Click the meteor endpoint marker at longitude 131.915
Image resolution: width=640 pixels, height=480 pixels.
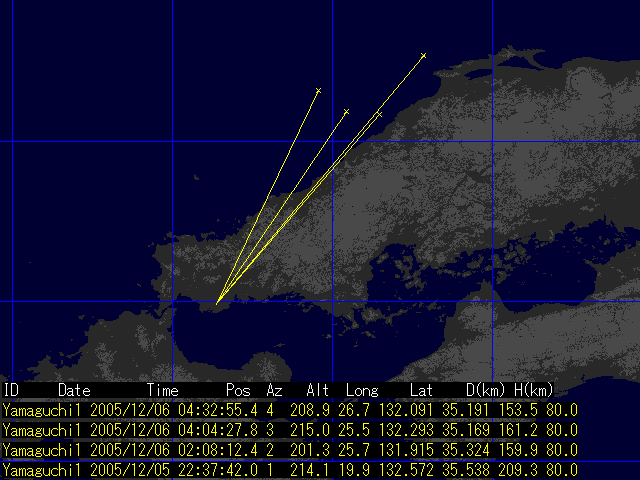pyautogui.click(x=318, y=91)
